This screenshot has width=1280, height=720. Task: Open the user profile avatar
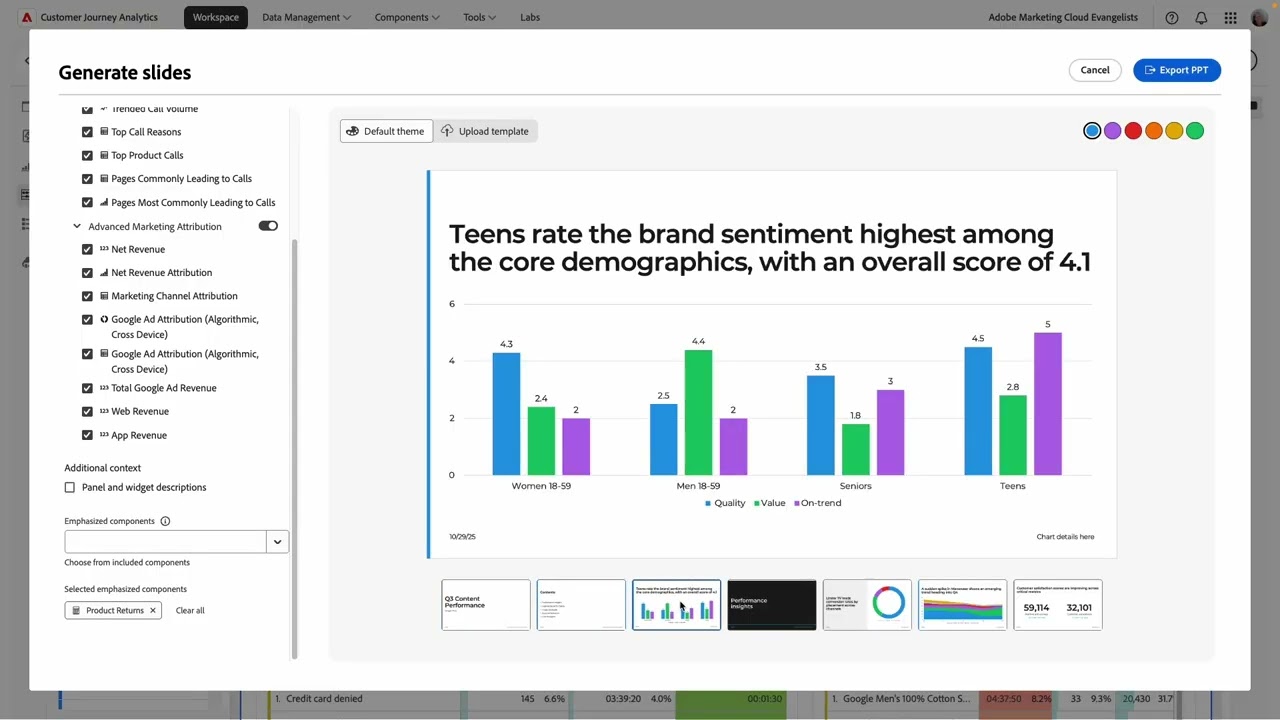[x=1259, y=17]
